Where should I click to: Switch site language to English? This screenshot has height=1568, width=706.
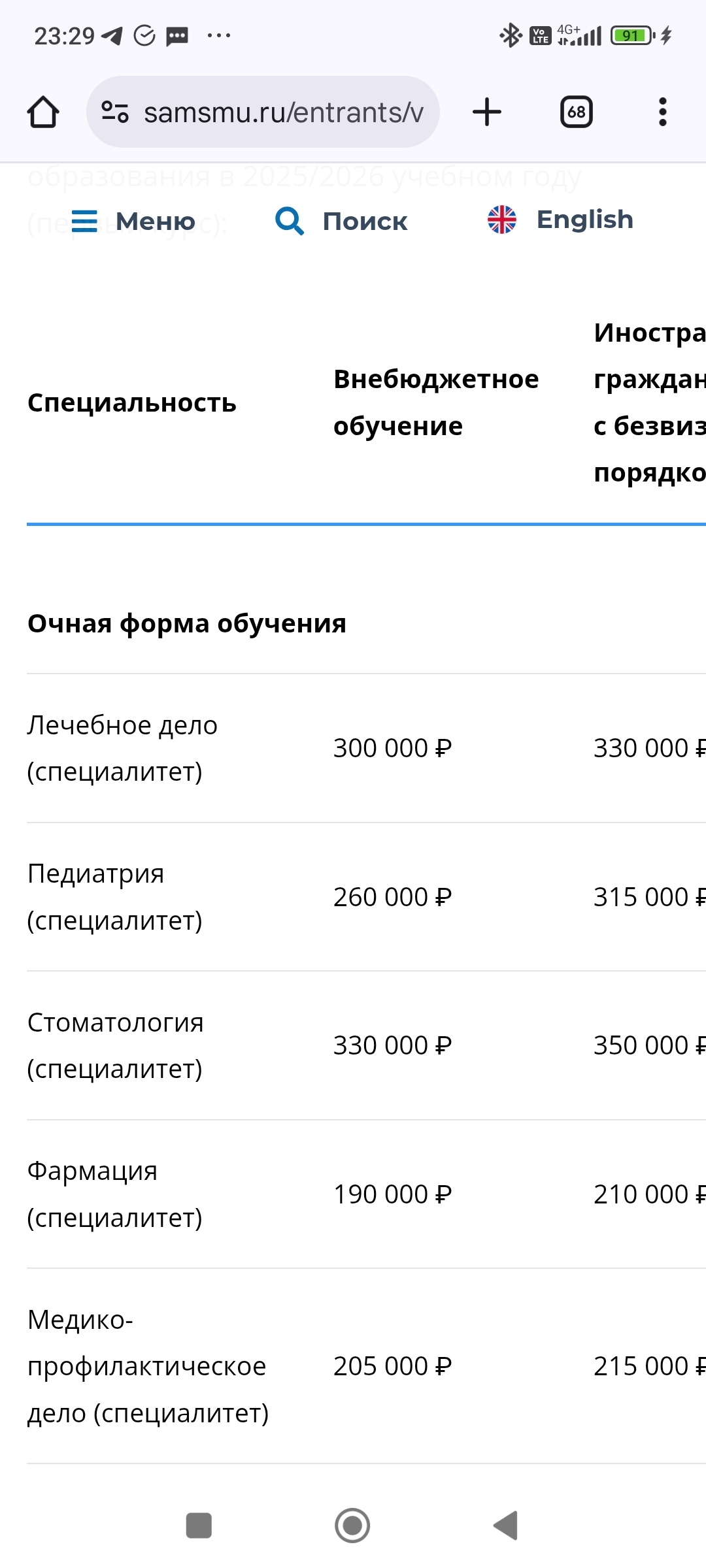click(584, 220)
